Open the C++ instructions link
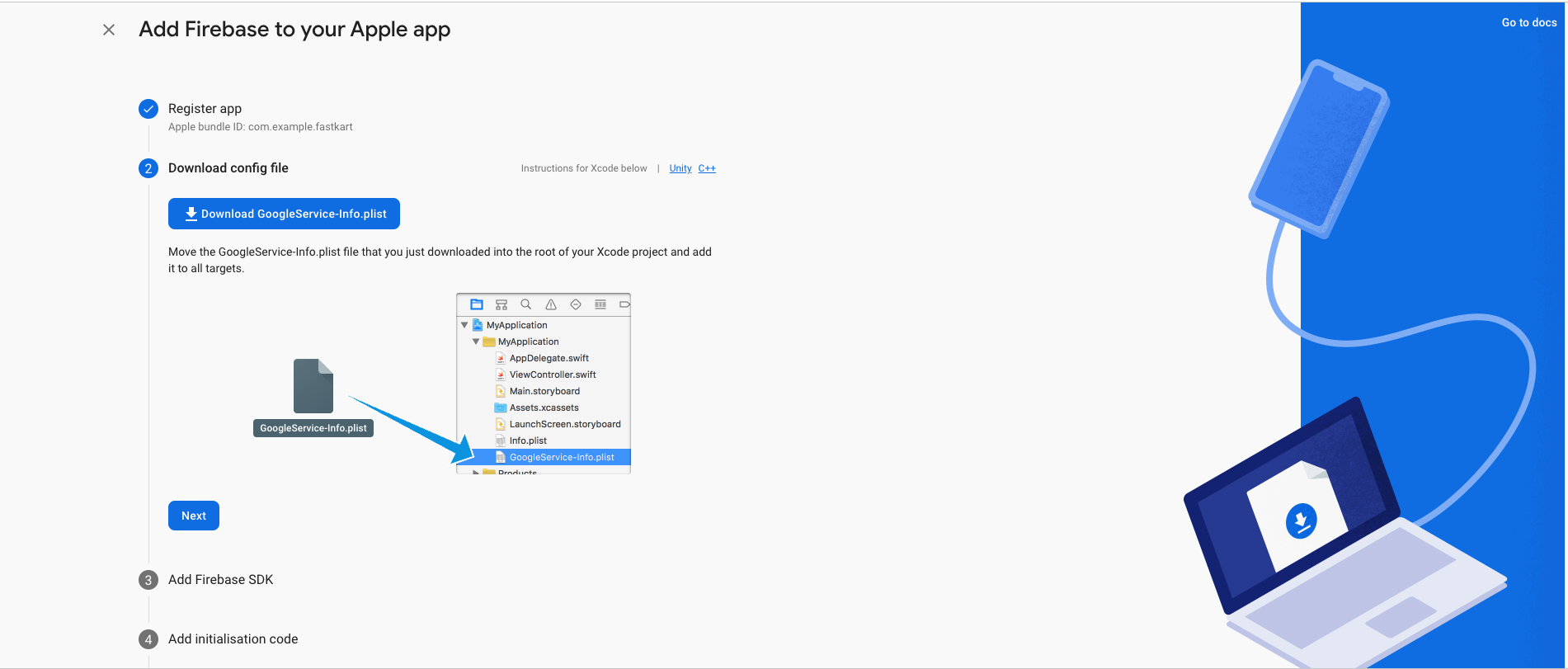The height and width of the screenshot is (669, 1568). click(x=707, y=168)
